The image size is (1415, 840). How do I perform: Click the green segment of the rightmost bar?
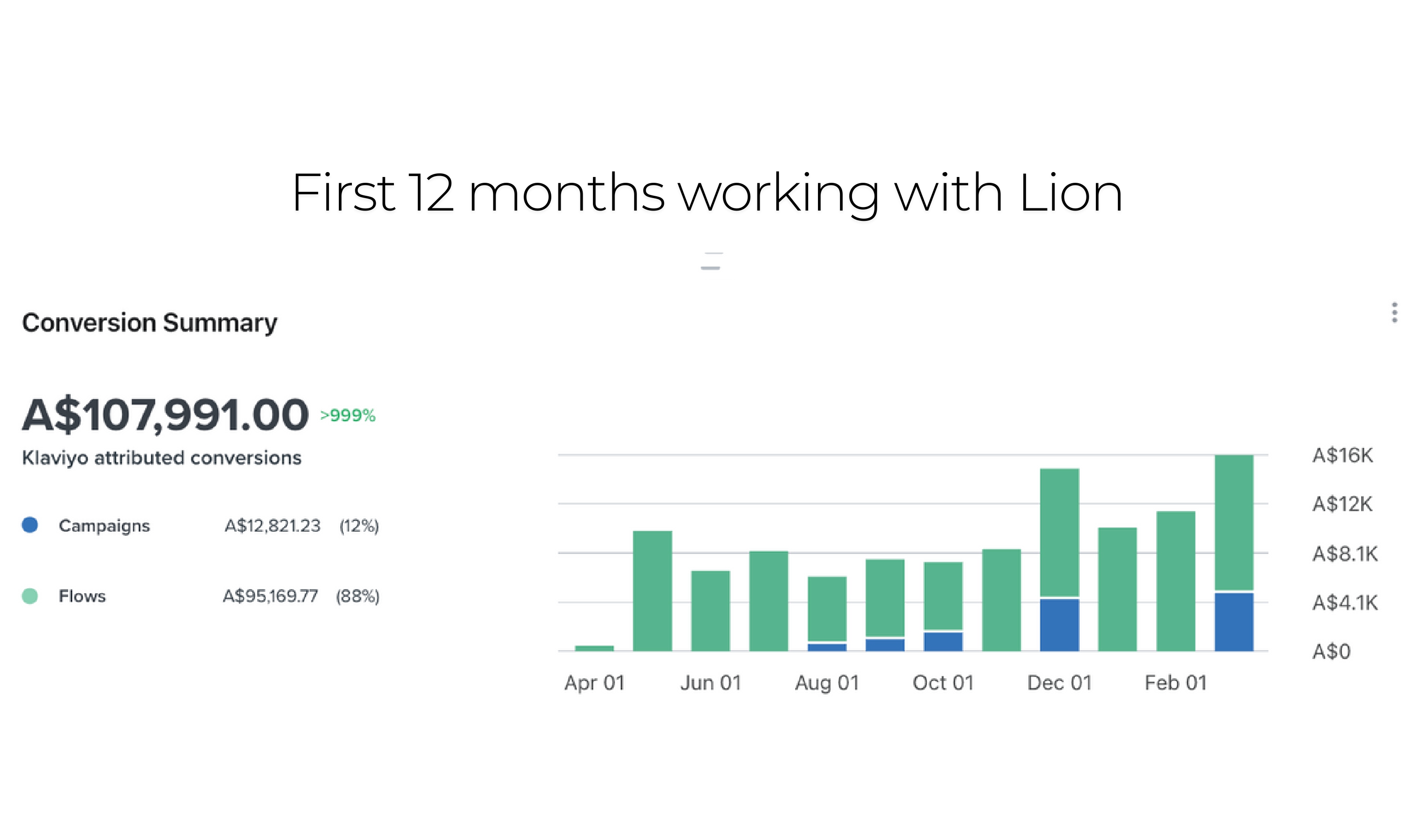(1234, 522)
